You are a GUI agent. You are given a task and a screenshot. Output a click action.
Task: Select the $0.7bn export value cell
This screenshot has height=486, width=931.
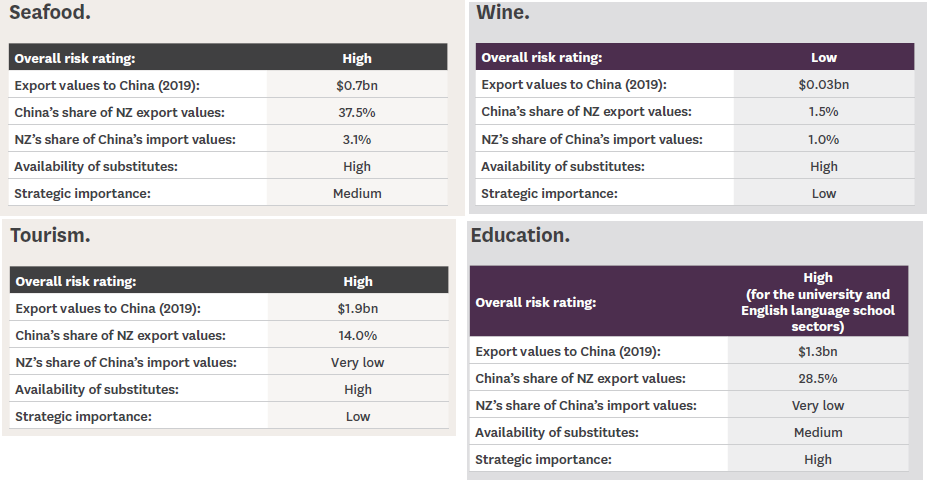pyautogui.click(x=357, y=85)
